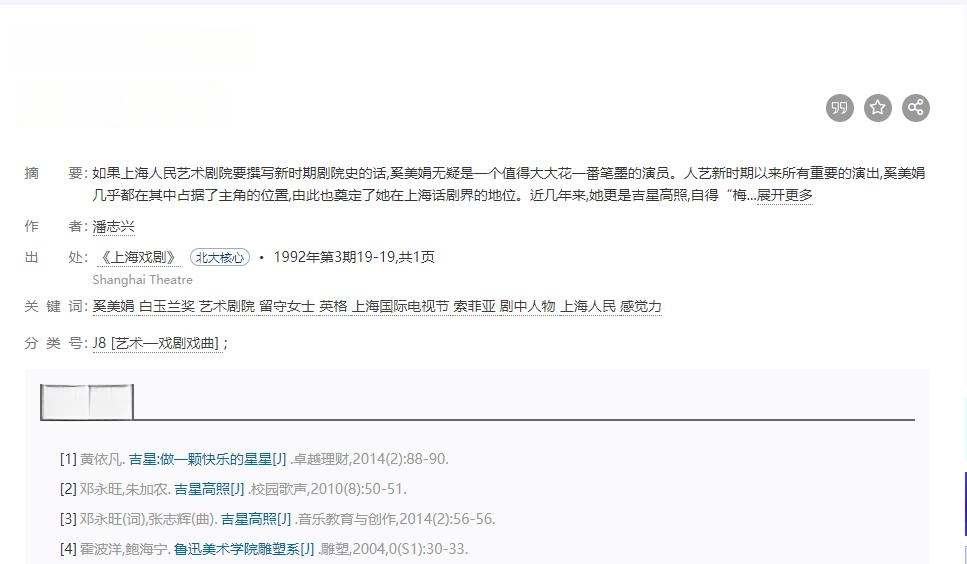Image resolution: width=967 pixels, height=564 pixels.
Task: Select first blank tab above references
Action: 64,402
